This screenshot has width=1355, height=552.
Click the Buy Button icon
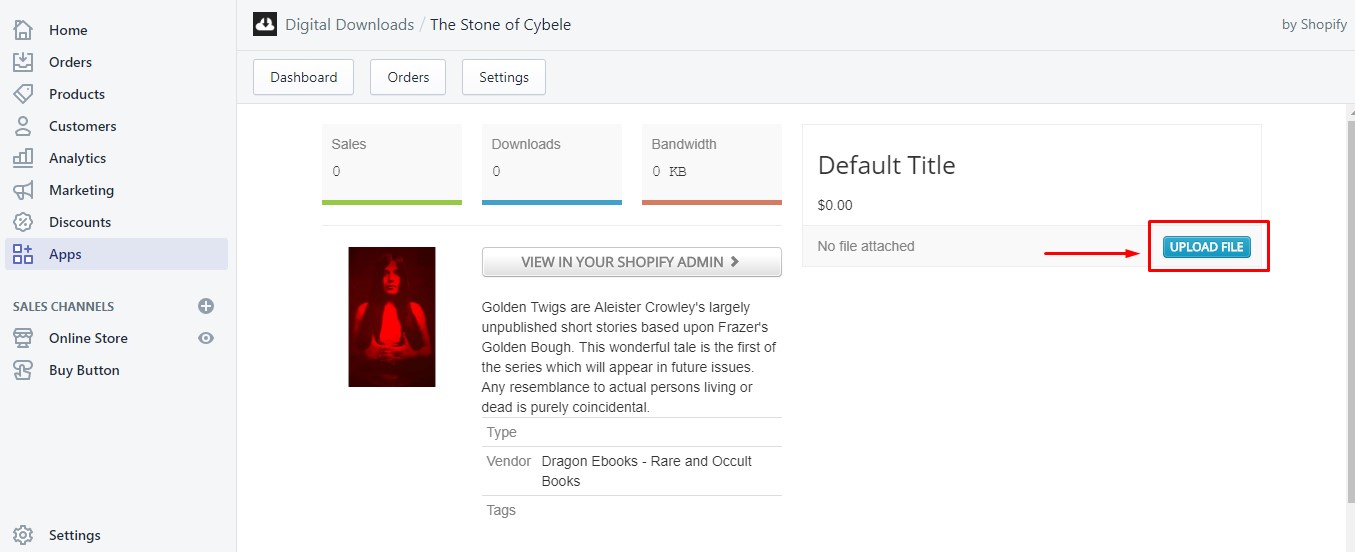click(23, 370)
